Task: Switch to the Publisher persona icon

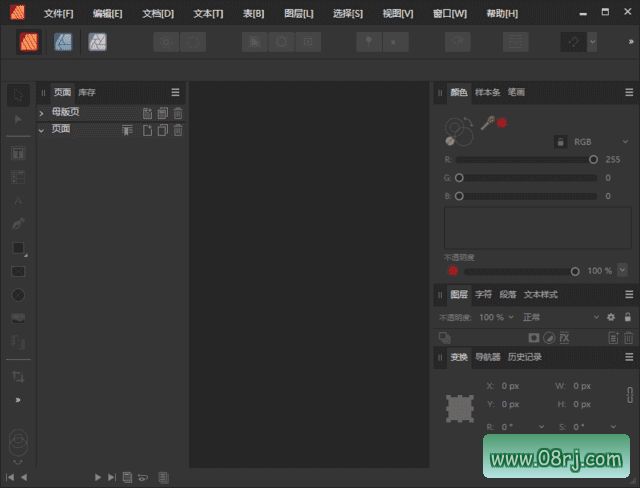Action: [x=29, y=42]
